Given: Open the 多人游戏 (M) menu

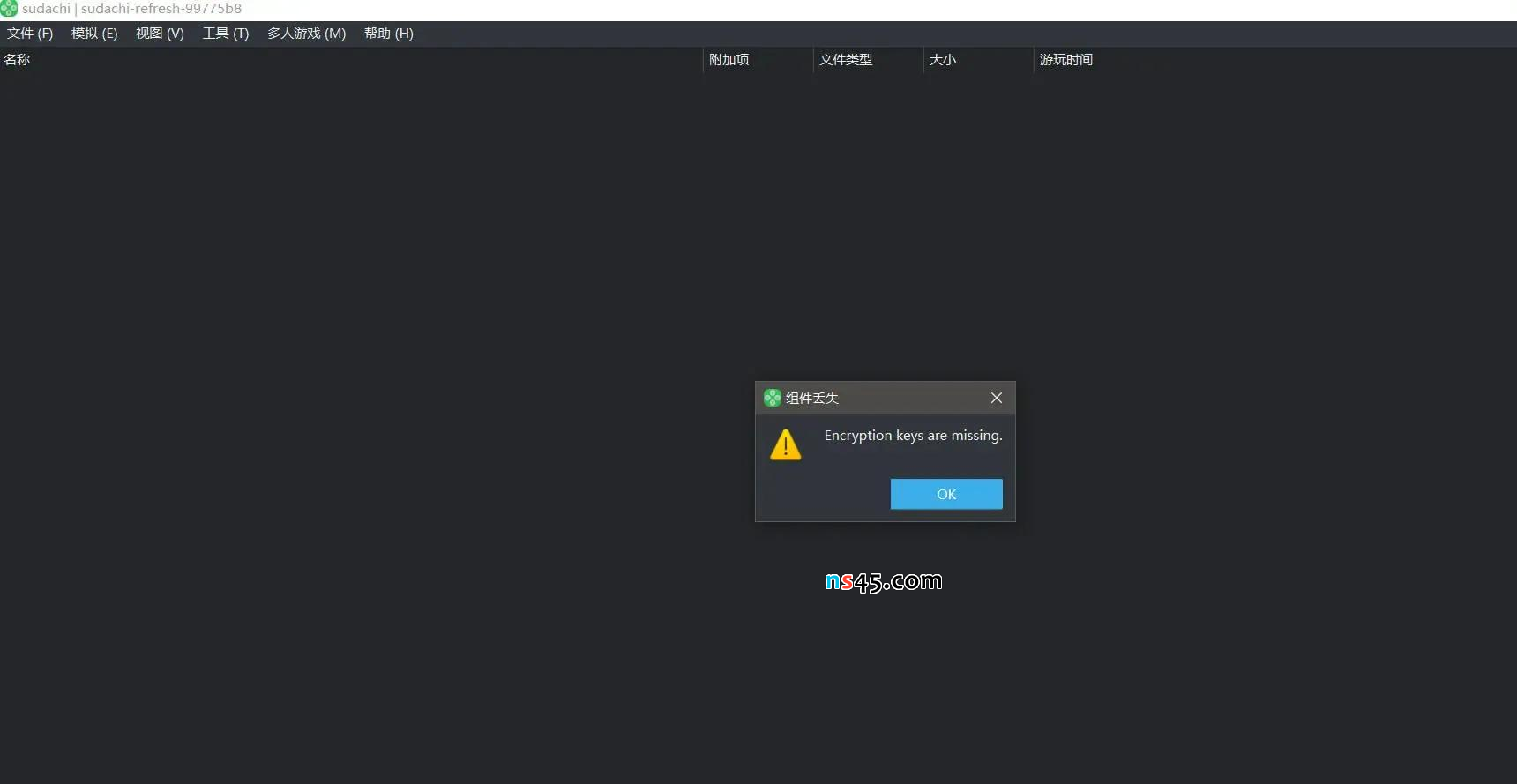Looking at the screenshot, I should [306, 34].
